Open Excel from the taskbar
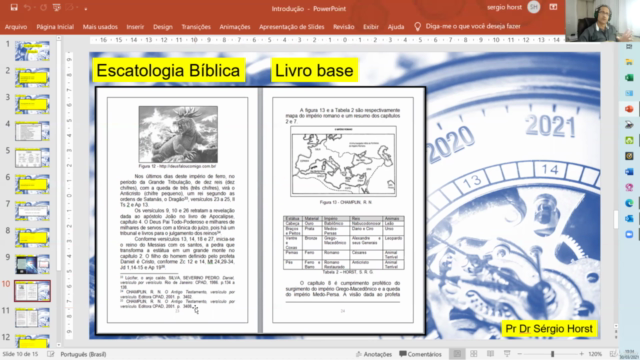 pos(629,78)
